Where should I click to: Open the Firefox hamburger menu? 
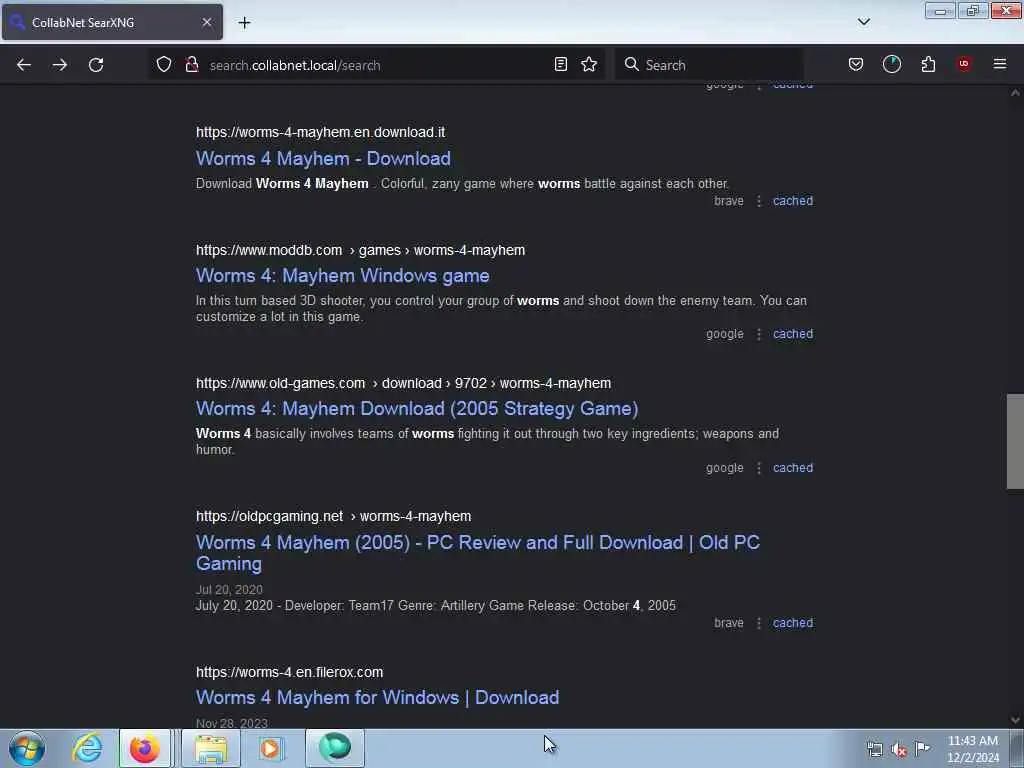[x=999, y=64]
